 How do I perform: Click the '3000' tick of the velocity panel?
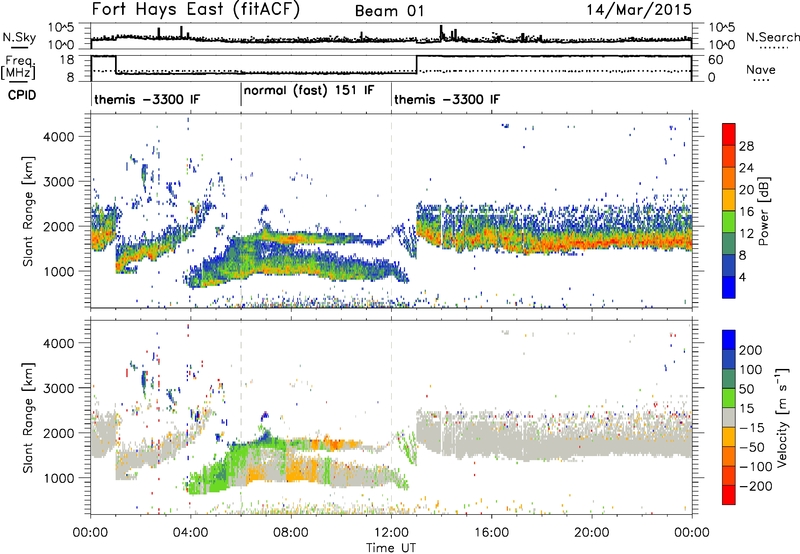59,388
